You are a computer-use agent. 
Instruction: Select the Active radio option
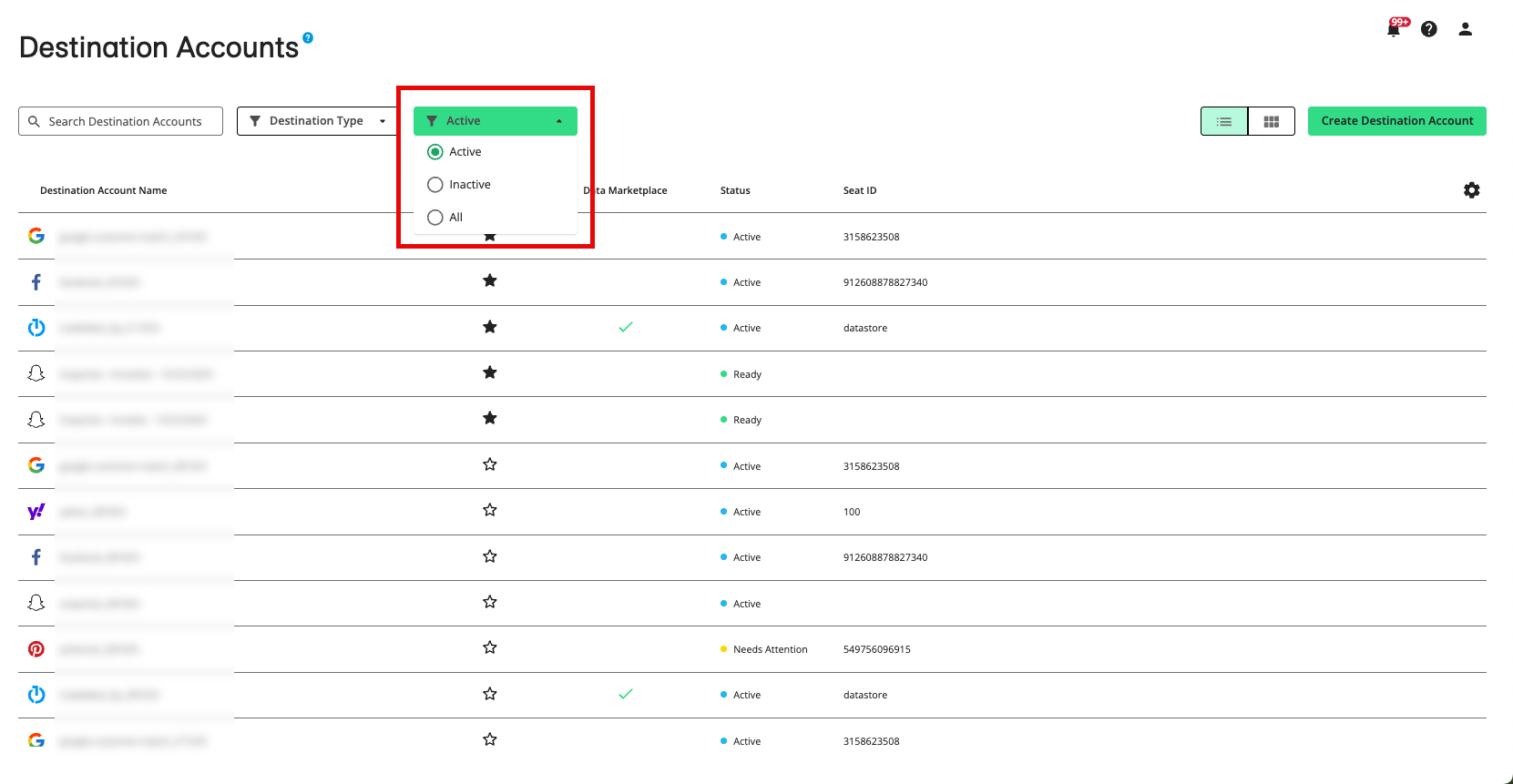[435, 152]
